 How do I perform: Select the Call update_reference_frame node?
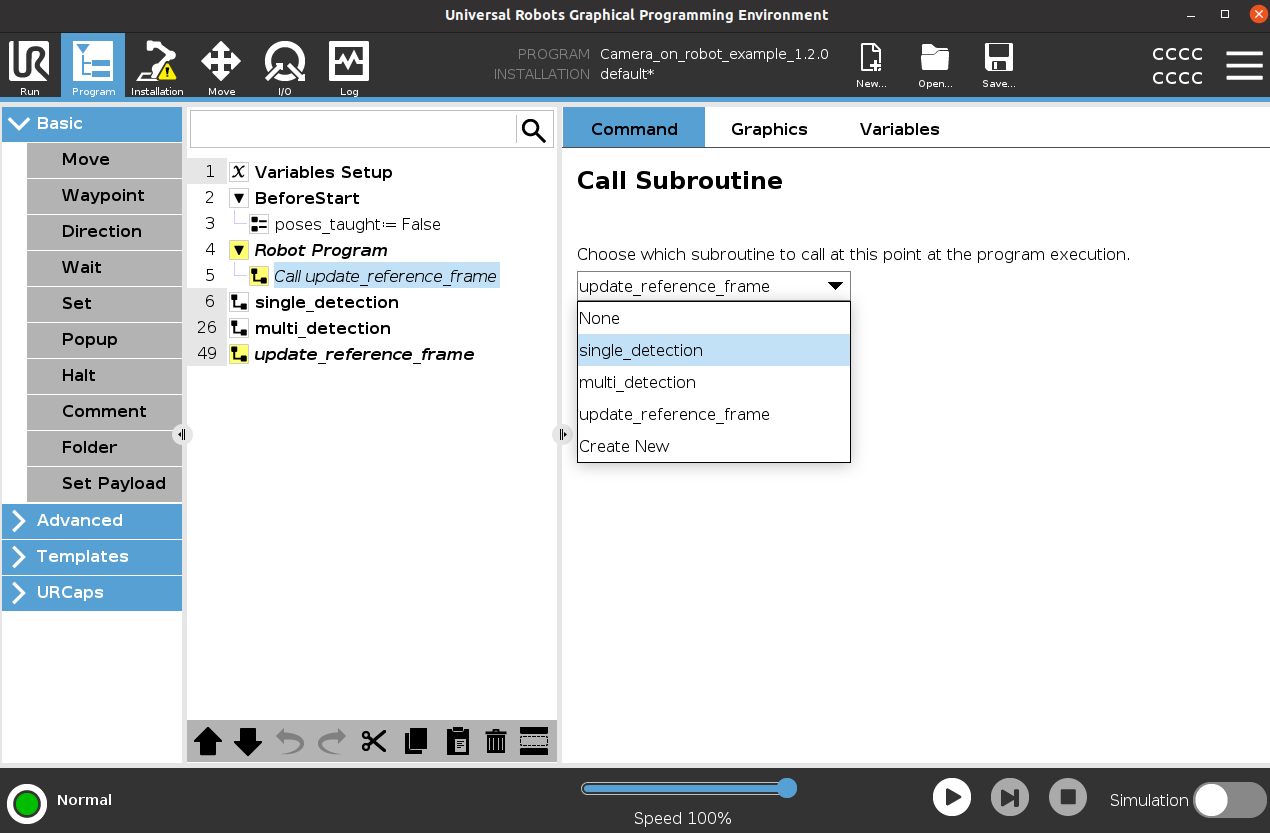pos(385,276)
